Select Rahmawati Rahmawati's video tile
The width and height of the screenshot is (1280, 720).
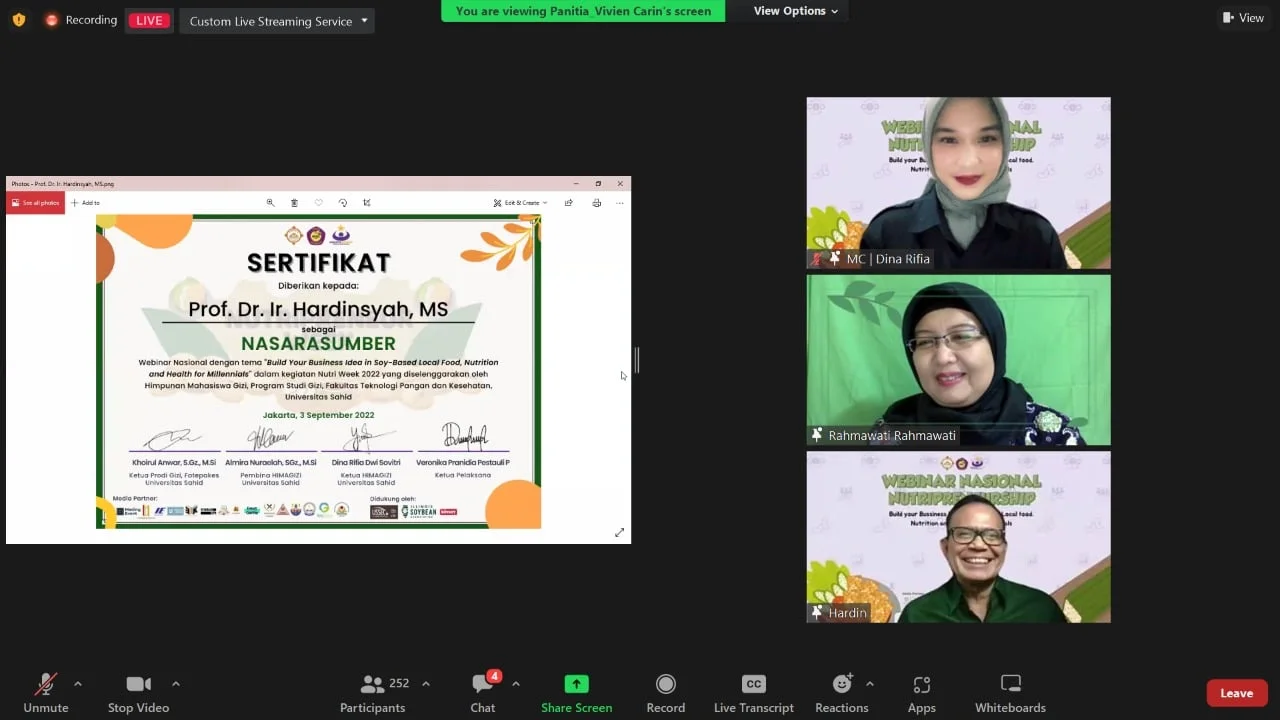(x=958, y=360)
